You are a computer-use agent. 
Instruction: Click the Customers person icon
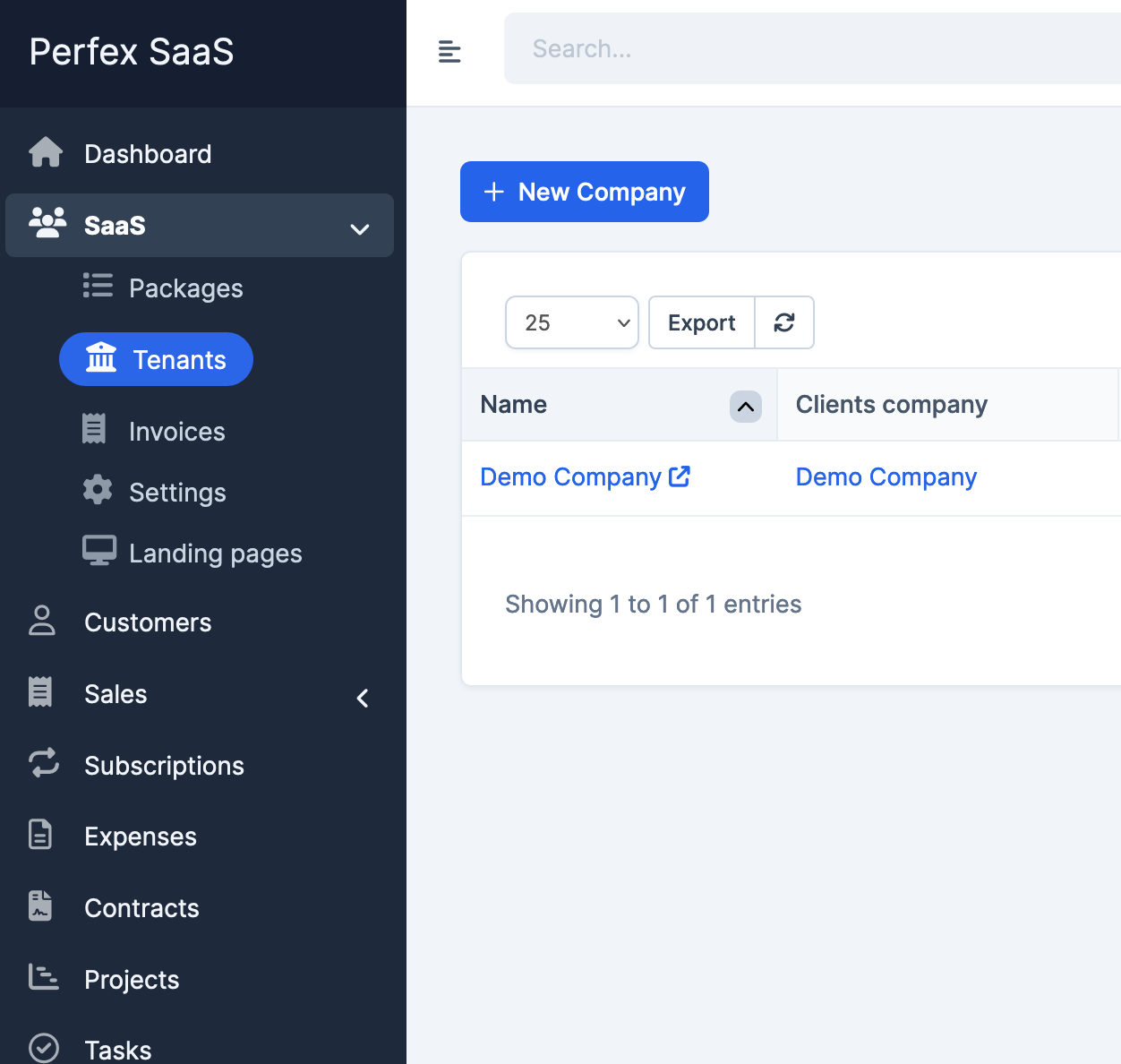42,621
